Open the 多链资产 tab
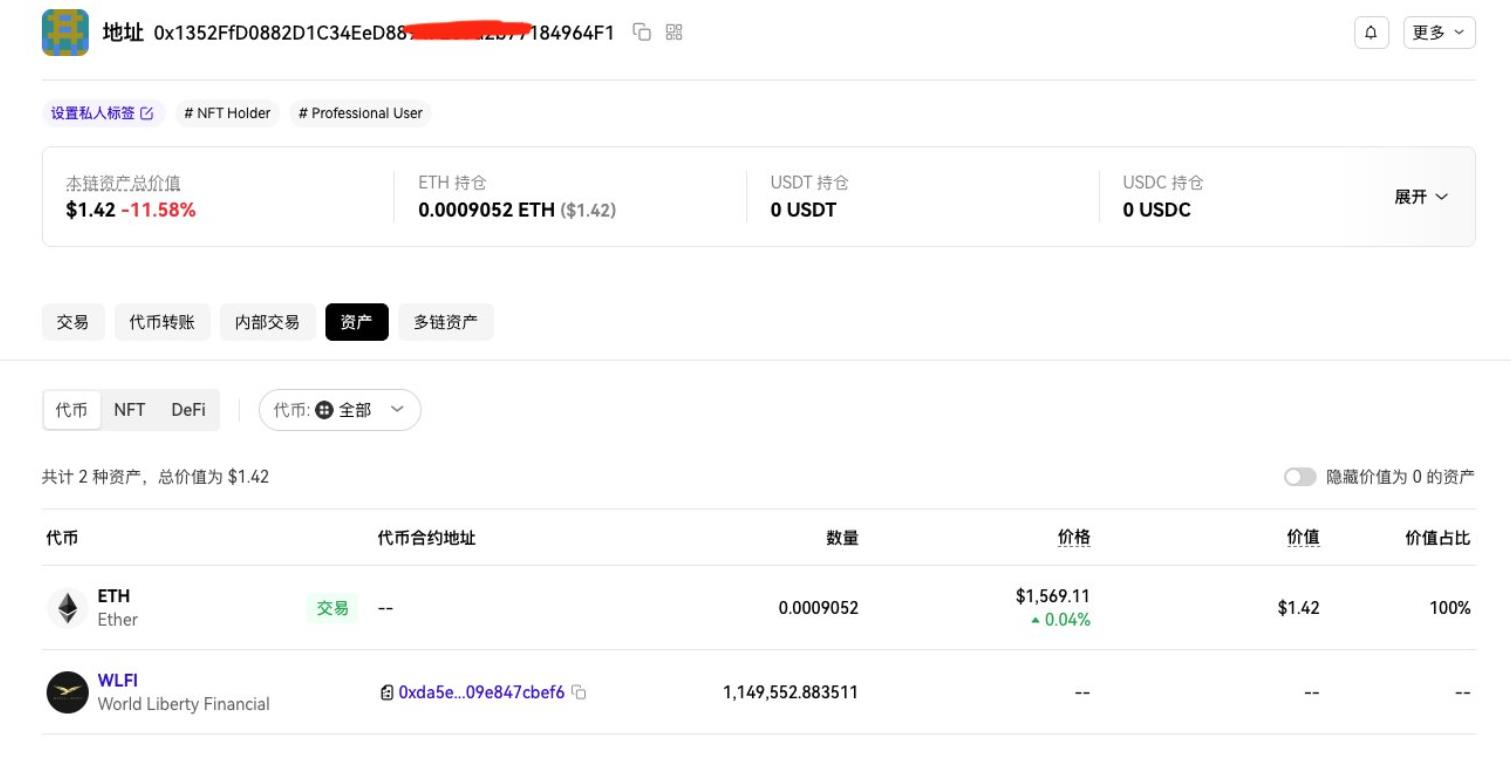The width and height of the screenshot is (1511, 757). coord(446,322)
